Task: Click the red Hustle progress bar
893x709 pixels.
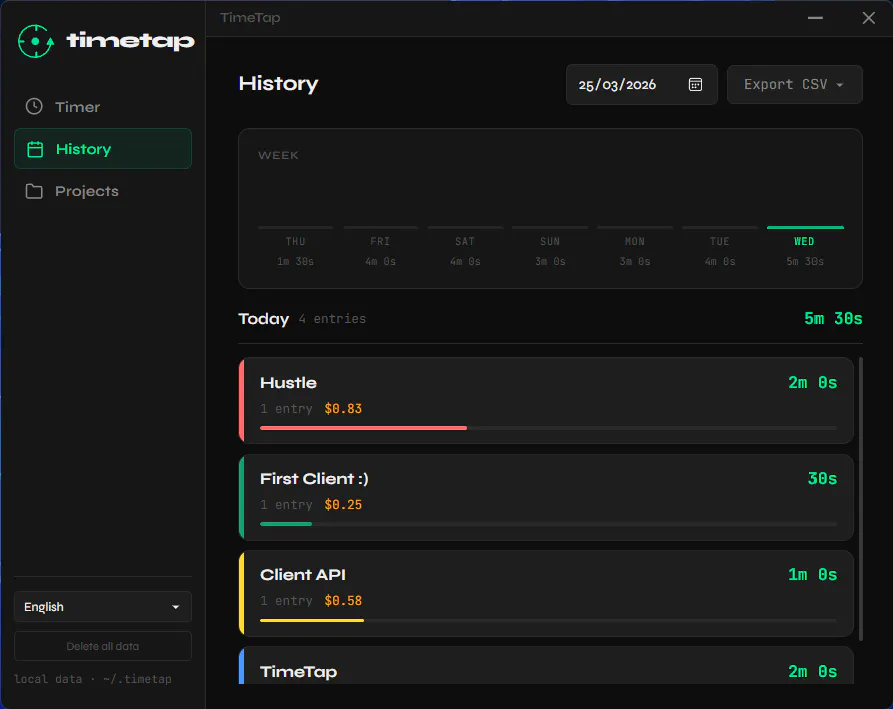Action: (363, 428)
